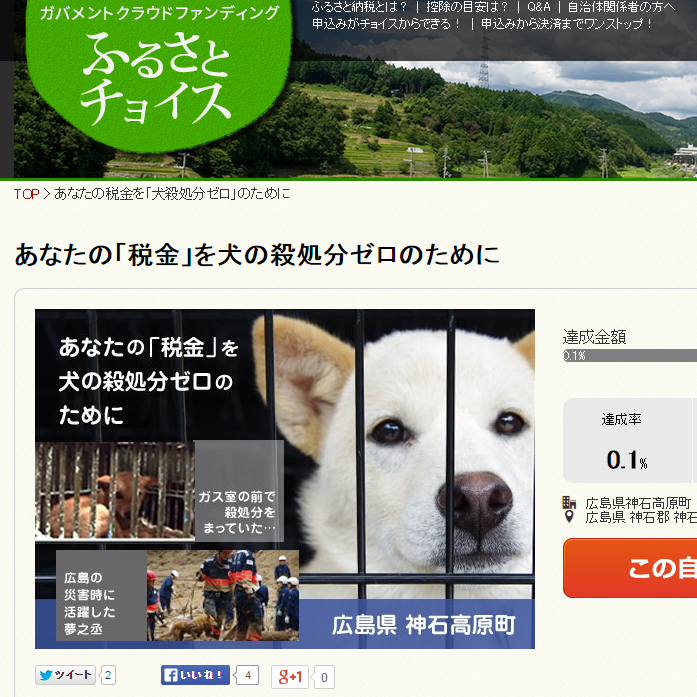Click the TOP breadcrumb link
Image resolution: width=697 pixels, height=697 pixels.
(26, 194)
